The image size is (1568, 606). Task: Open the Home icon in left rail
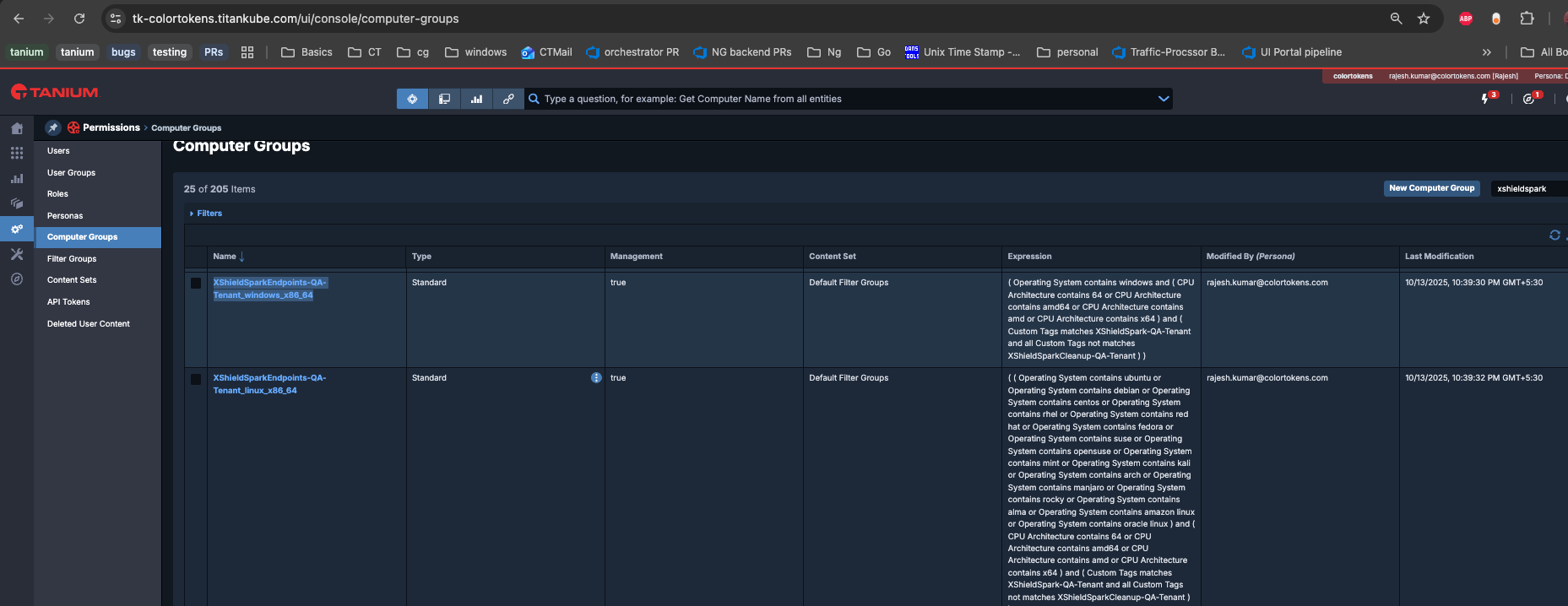click(x=17, y=128)
